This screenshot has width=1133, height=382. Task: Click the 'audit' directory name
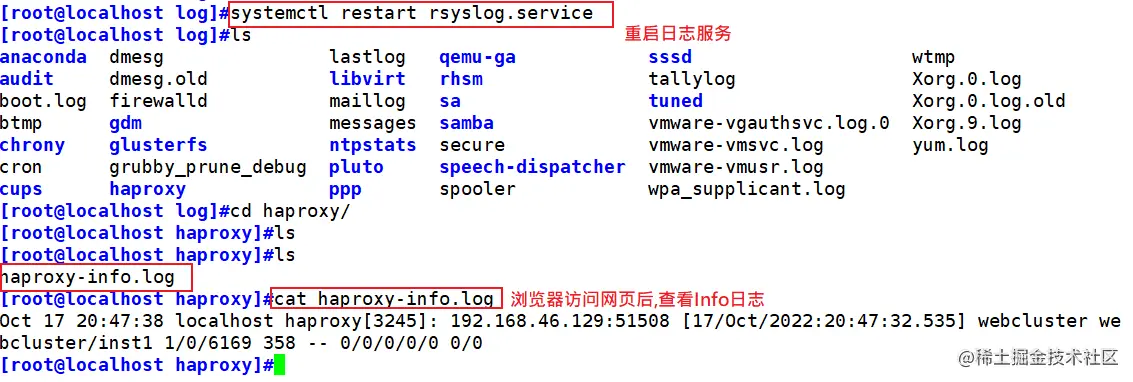[27, 79]
